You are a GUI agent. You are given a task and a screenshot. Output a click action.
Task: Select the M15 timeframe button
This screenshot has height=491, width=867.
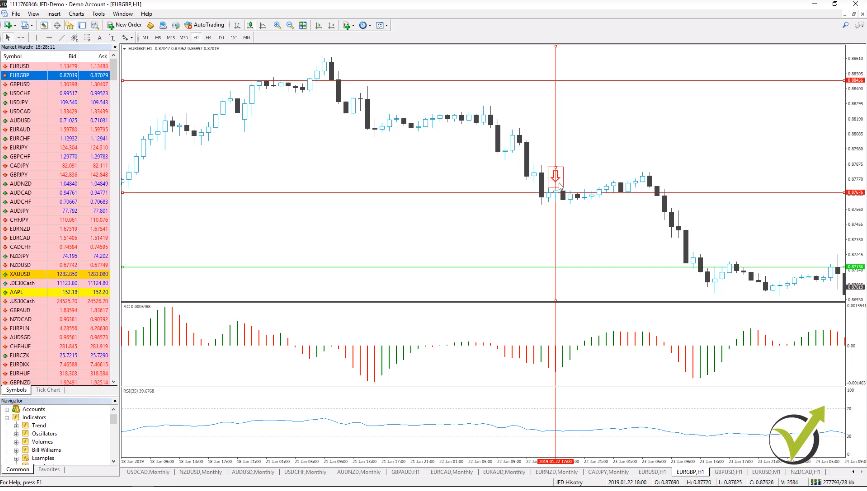(170, 38)
